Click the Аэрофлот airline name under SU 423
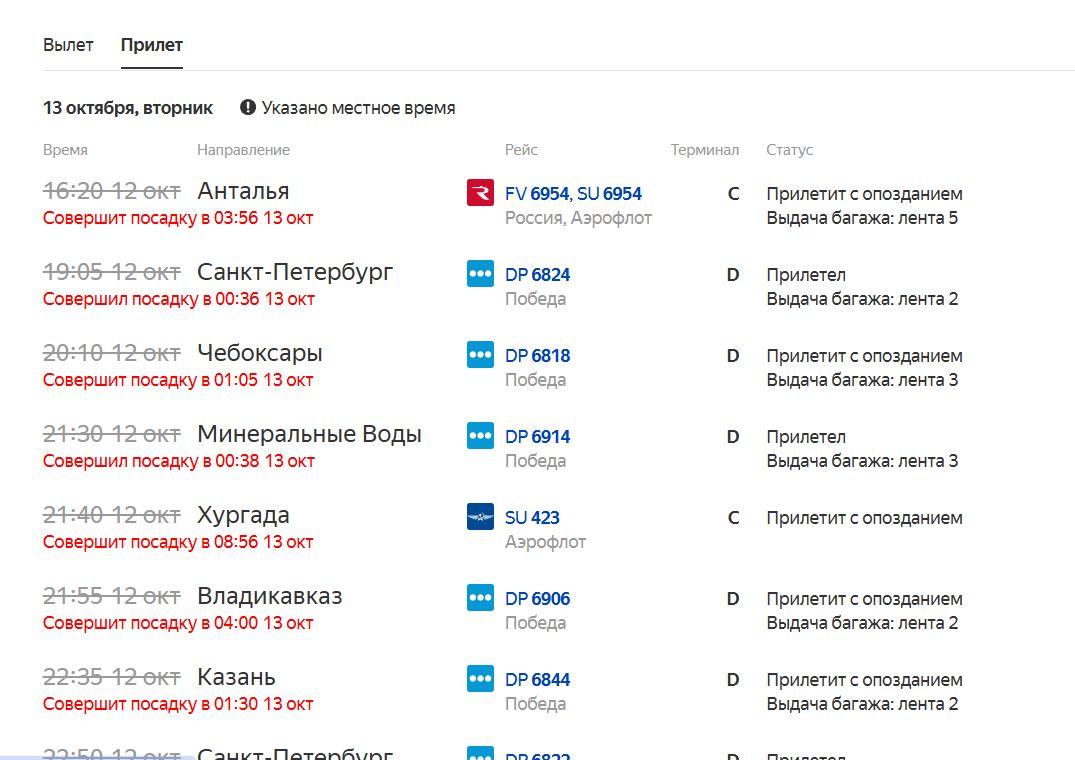This screenshot has width=1075, height=760. click(545, 542)
